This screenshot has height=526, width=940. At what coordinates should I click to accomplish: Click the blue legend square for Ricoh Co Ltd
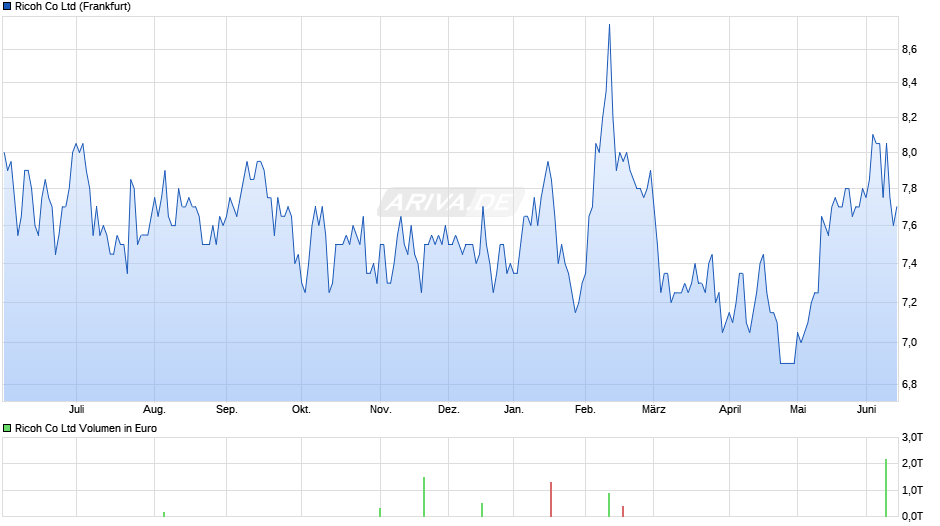point(7,7)
